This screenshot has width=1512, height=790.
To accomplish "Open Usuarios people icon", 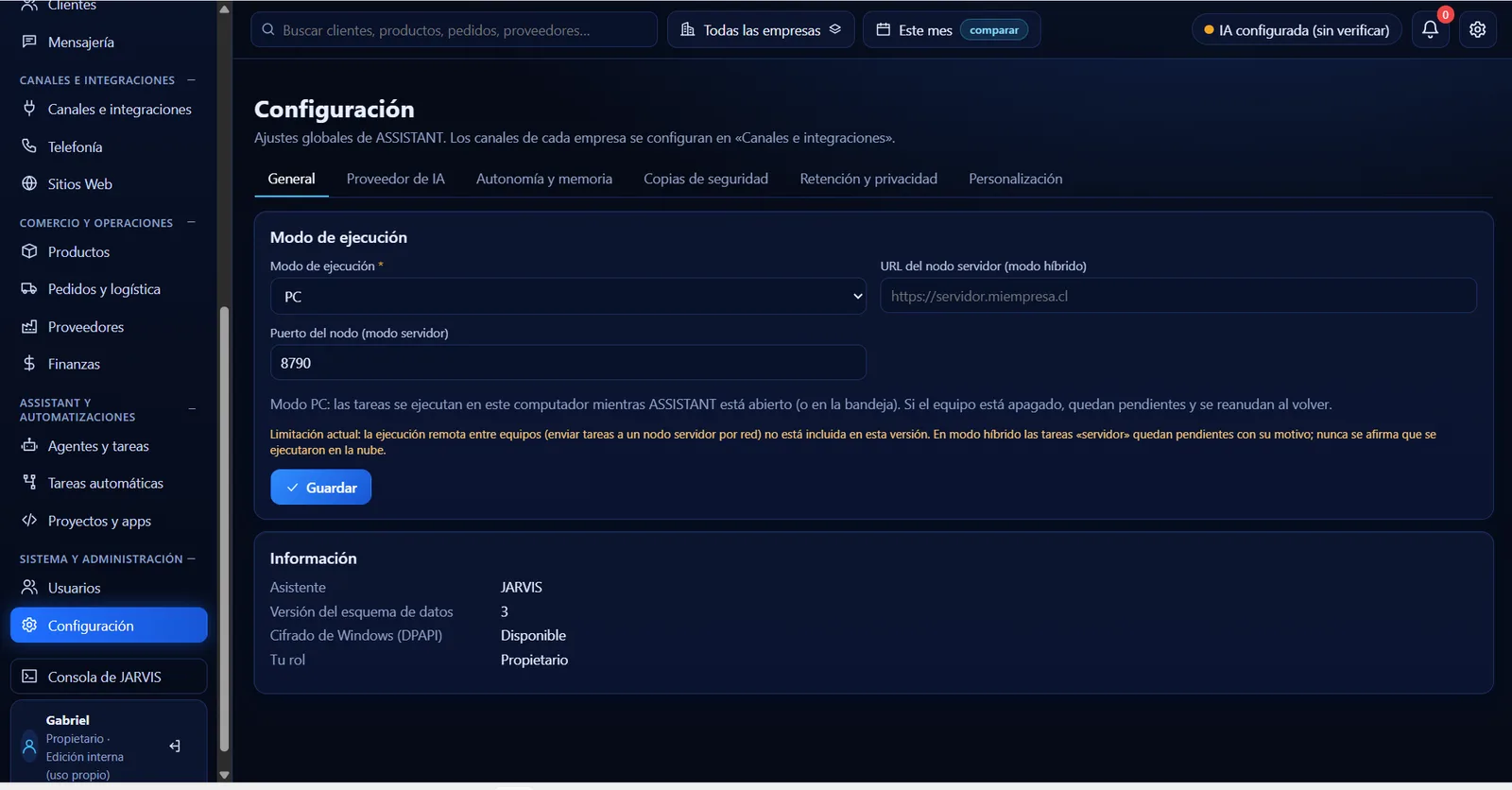I will (29, 587).
